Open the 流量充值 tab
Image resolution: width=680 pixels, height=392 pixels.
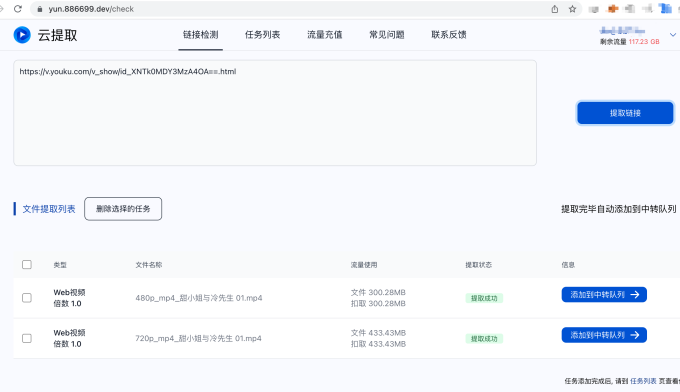[324, 35]
